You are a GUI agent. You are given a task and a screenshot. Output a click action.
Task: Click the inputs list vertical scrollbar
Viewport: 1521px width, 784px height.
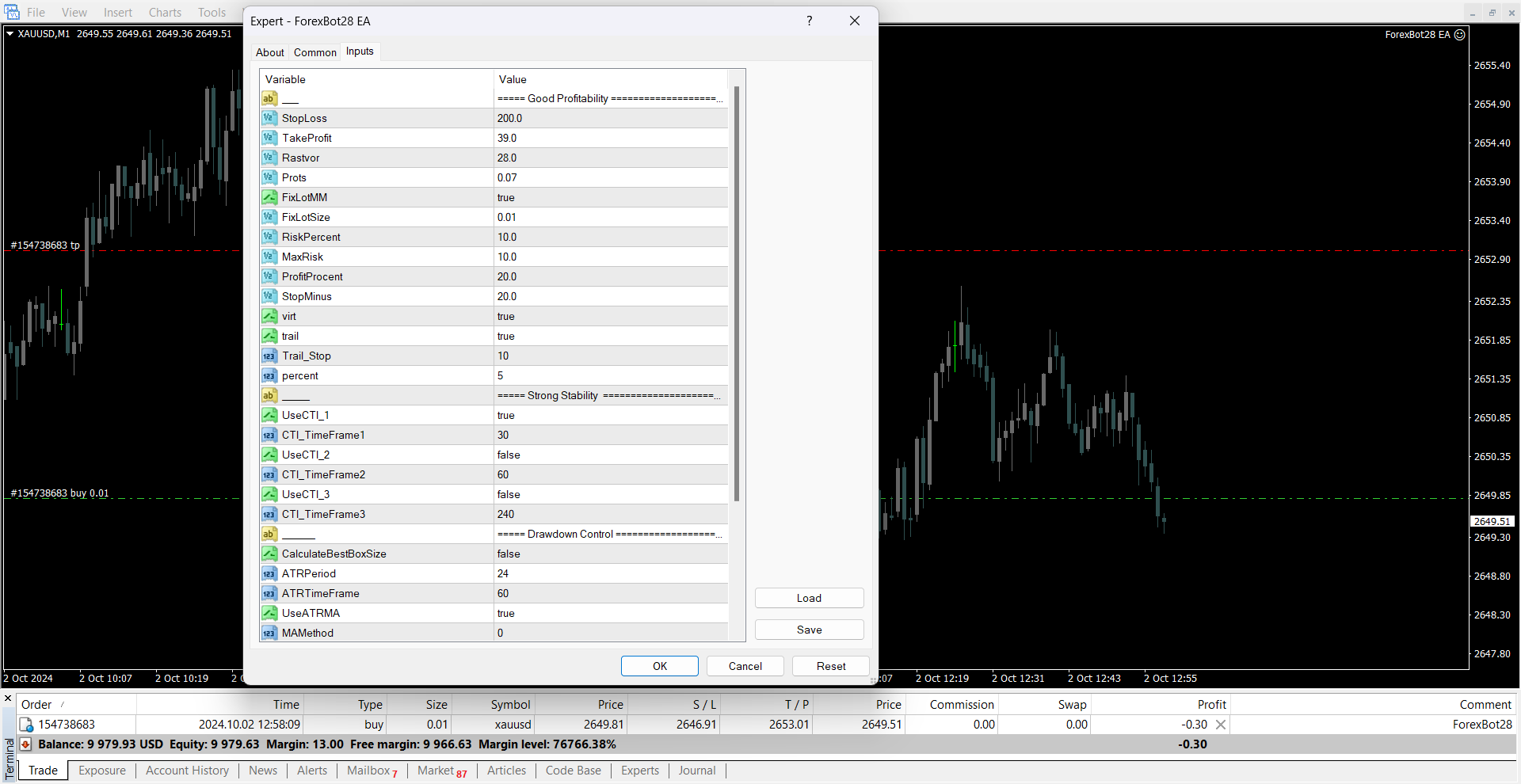click(737, 293)
